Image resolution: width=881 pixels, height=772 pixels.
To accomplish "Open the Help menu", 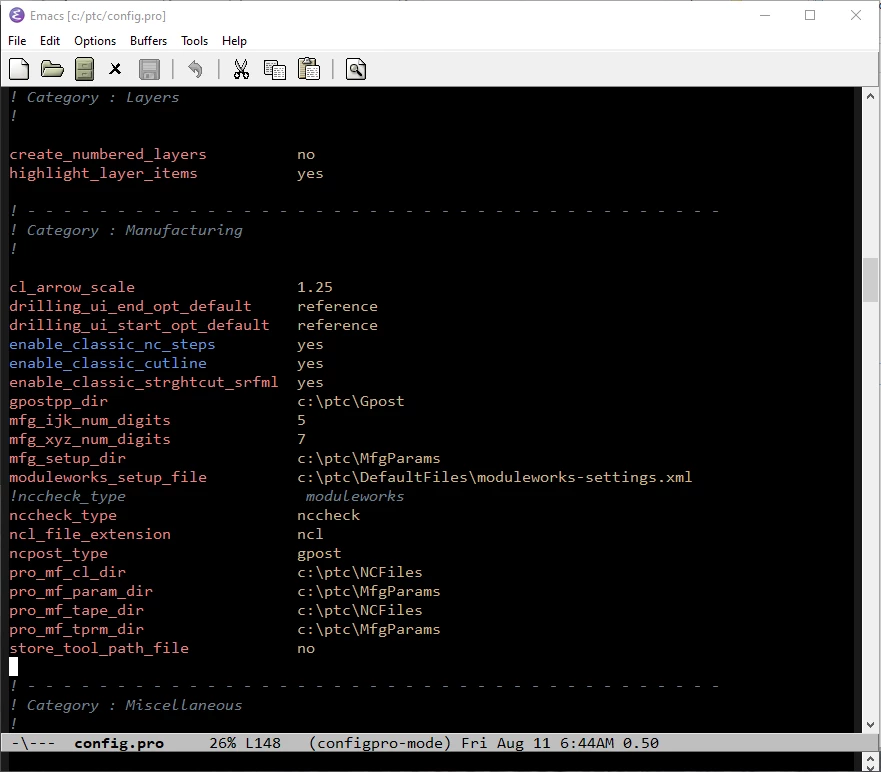I will [234, 41].
